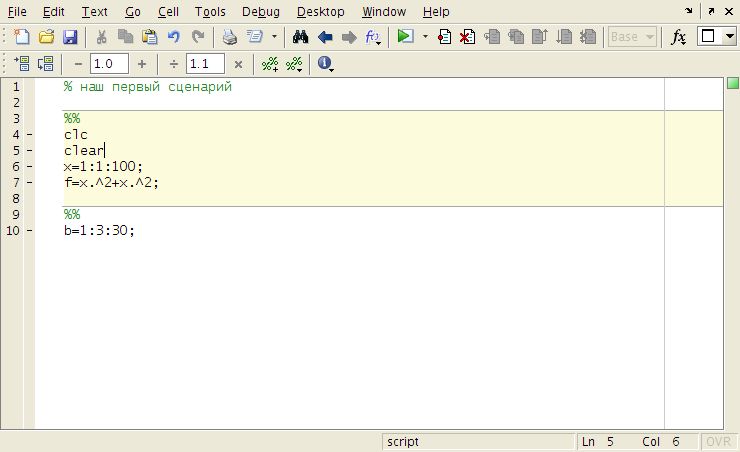This screenshot has width=740, height=452.
Task: Clear all breakpoints with the red X icon
Action: click(467, 36)
